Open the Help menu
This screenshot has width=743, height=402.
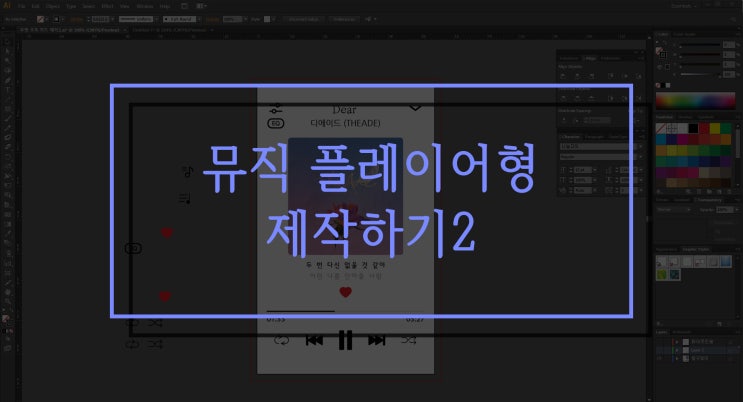coord(164,6)
